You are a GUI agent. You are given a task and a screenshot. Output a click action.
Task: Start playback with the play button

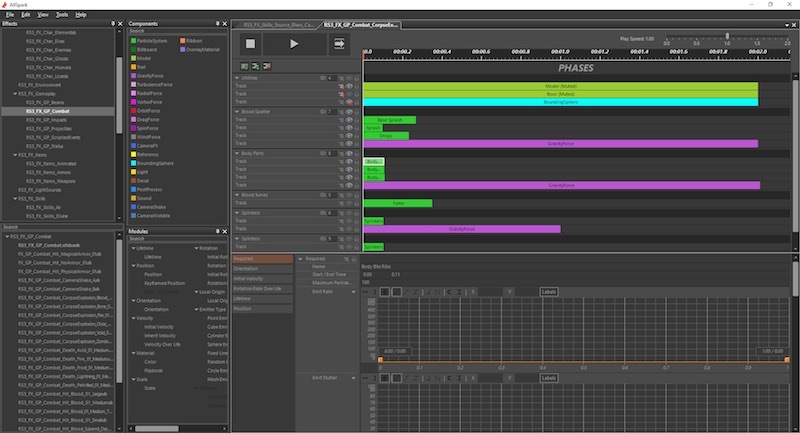tap(294, 44)
